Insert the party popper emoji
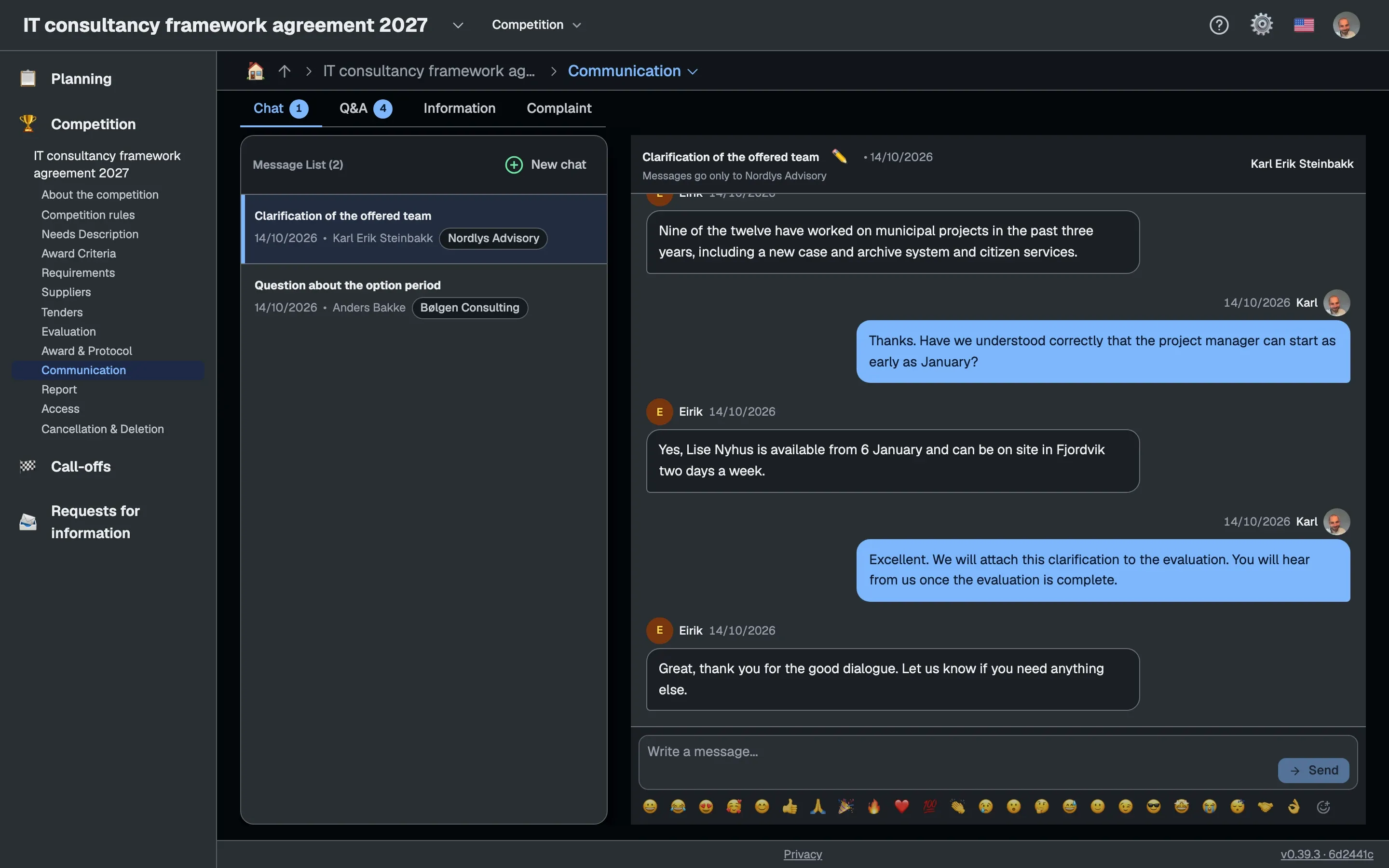The width and height of the screenshot is (1389, 868). (845, 807)
